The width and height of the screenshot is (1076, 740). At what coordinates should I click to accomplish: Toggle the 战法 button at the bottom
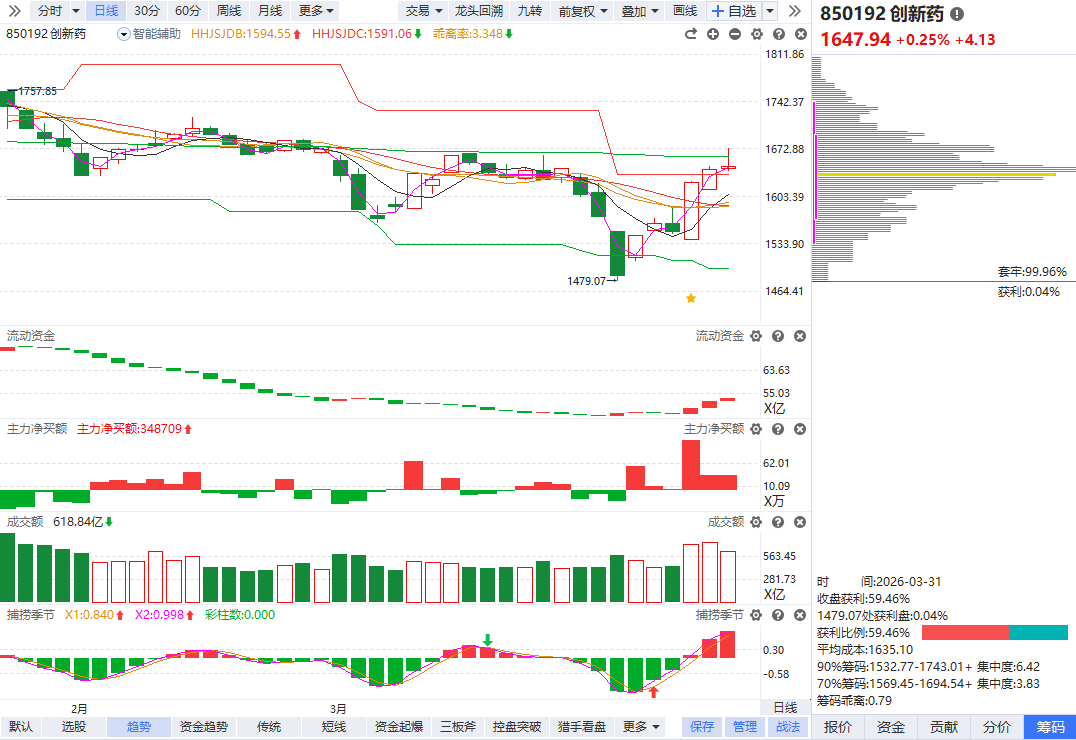[x=788, y=727]
